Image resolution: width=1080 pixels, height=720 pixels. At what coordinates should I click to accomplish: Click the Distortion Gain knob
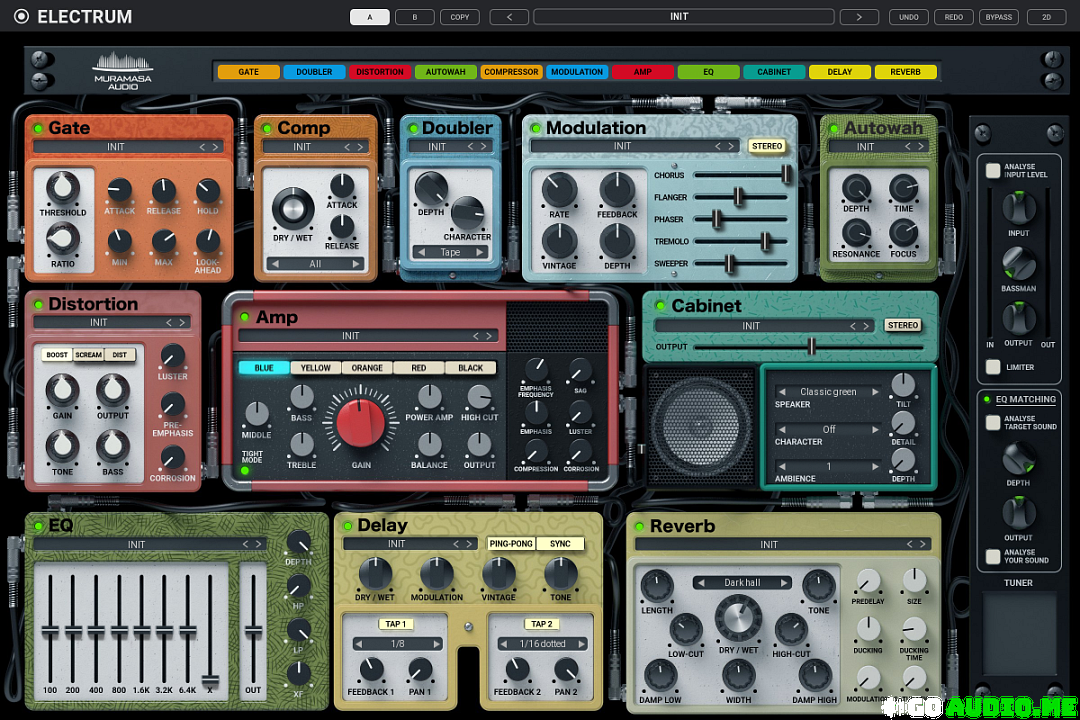point(63,391)
